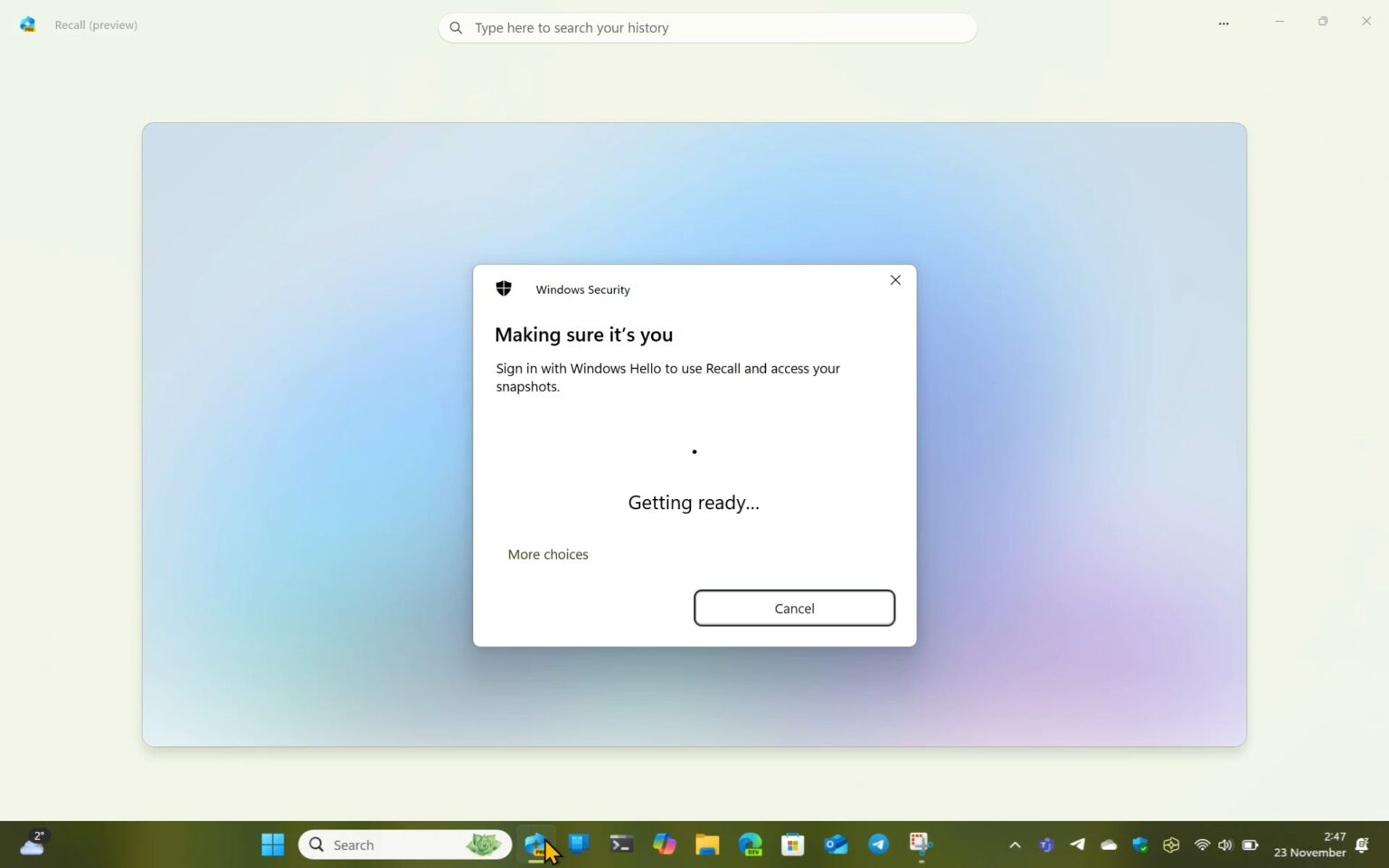The image size is (1389, 868).
Task: Launch Windows Terminal
Action: tap(620, 844)
